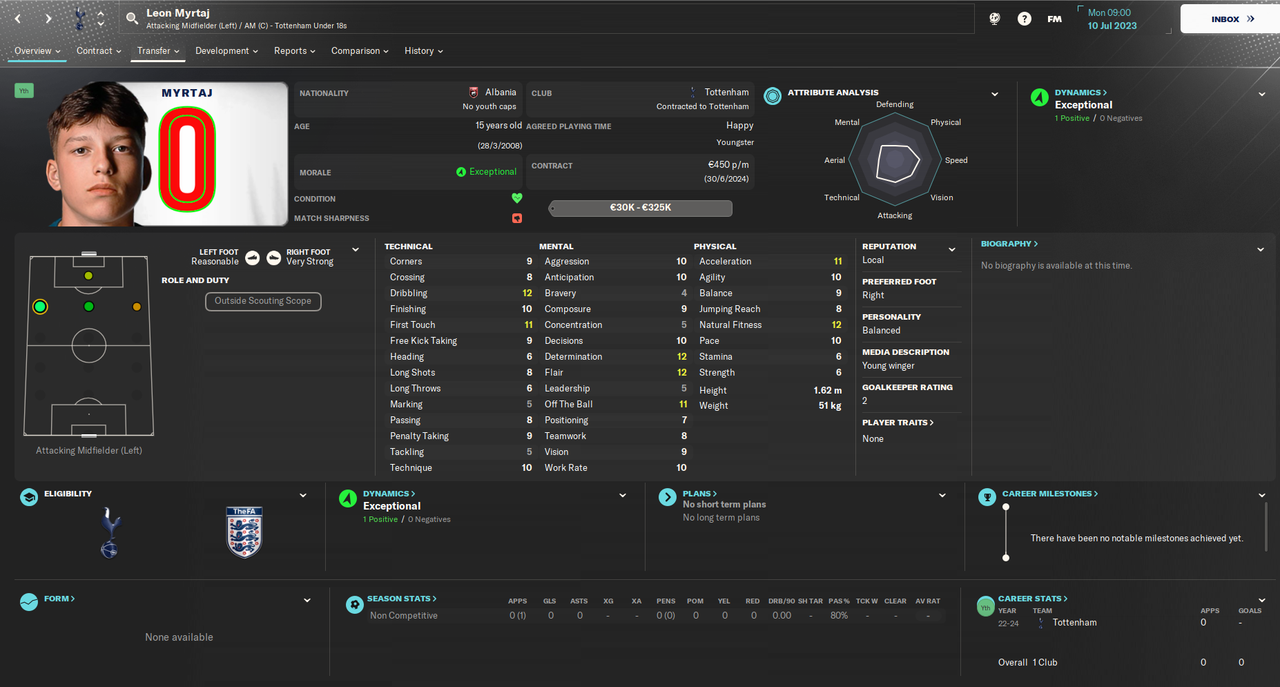The width and height of the screenshot is (1280, 687).
Task: Open the Biography link
Action: tap(1009, 244)
